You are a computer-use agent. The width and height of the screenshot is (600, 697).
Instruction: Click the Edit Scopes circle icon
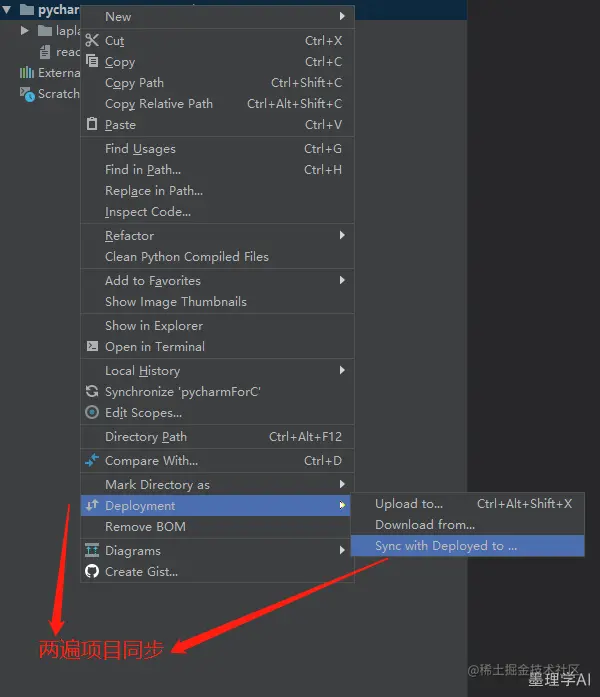[x=92, y=413]
